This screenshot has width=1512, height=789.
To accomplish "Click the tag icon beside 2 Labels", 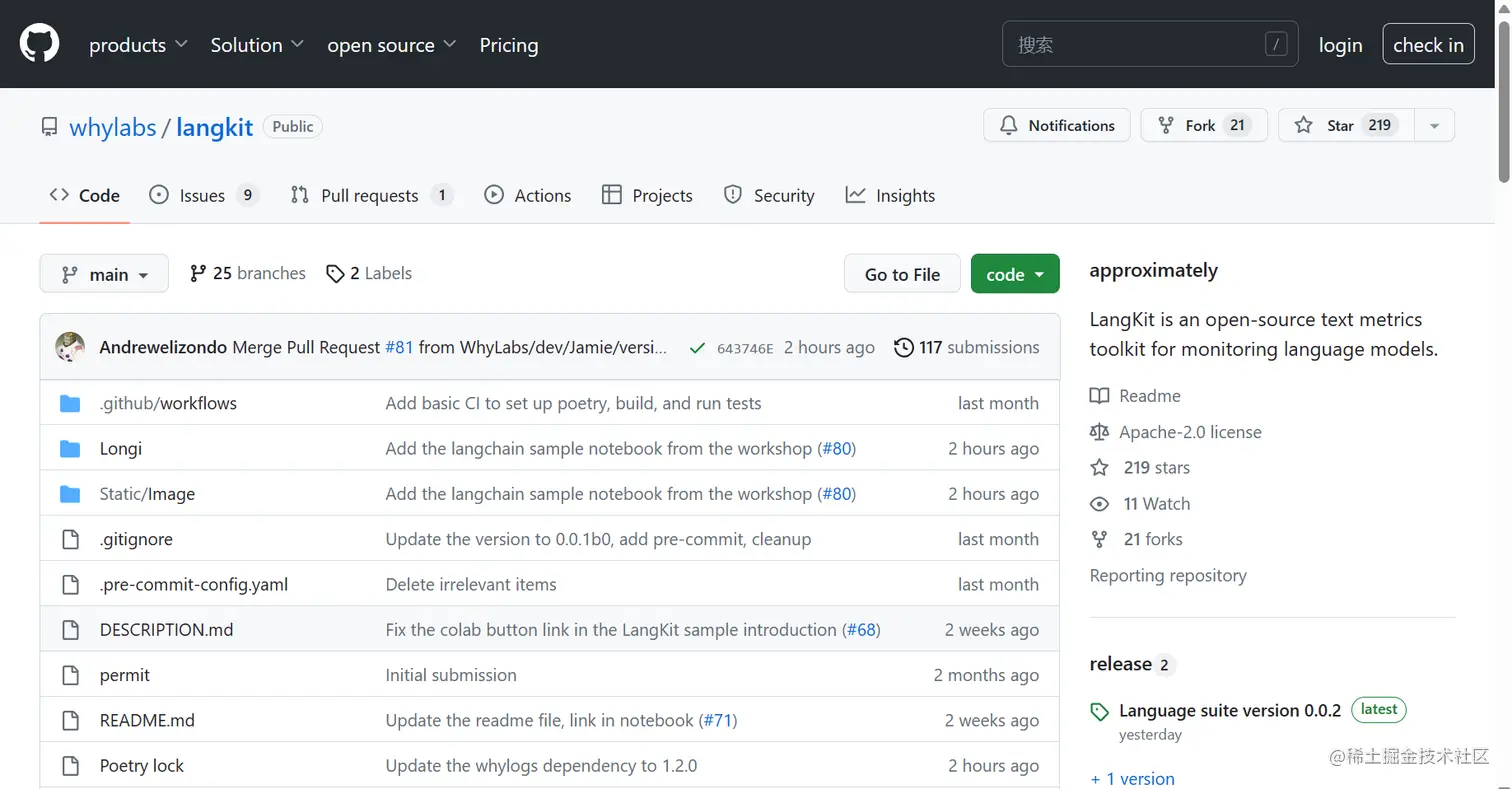I will (x=335, y=273).
